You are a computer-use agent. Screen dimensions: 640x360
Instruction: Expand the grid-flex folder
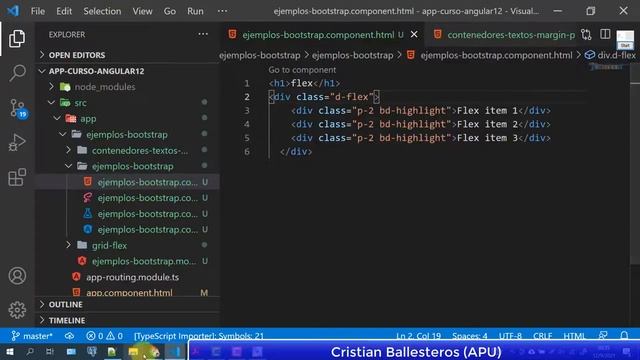(x=109, y=246)
